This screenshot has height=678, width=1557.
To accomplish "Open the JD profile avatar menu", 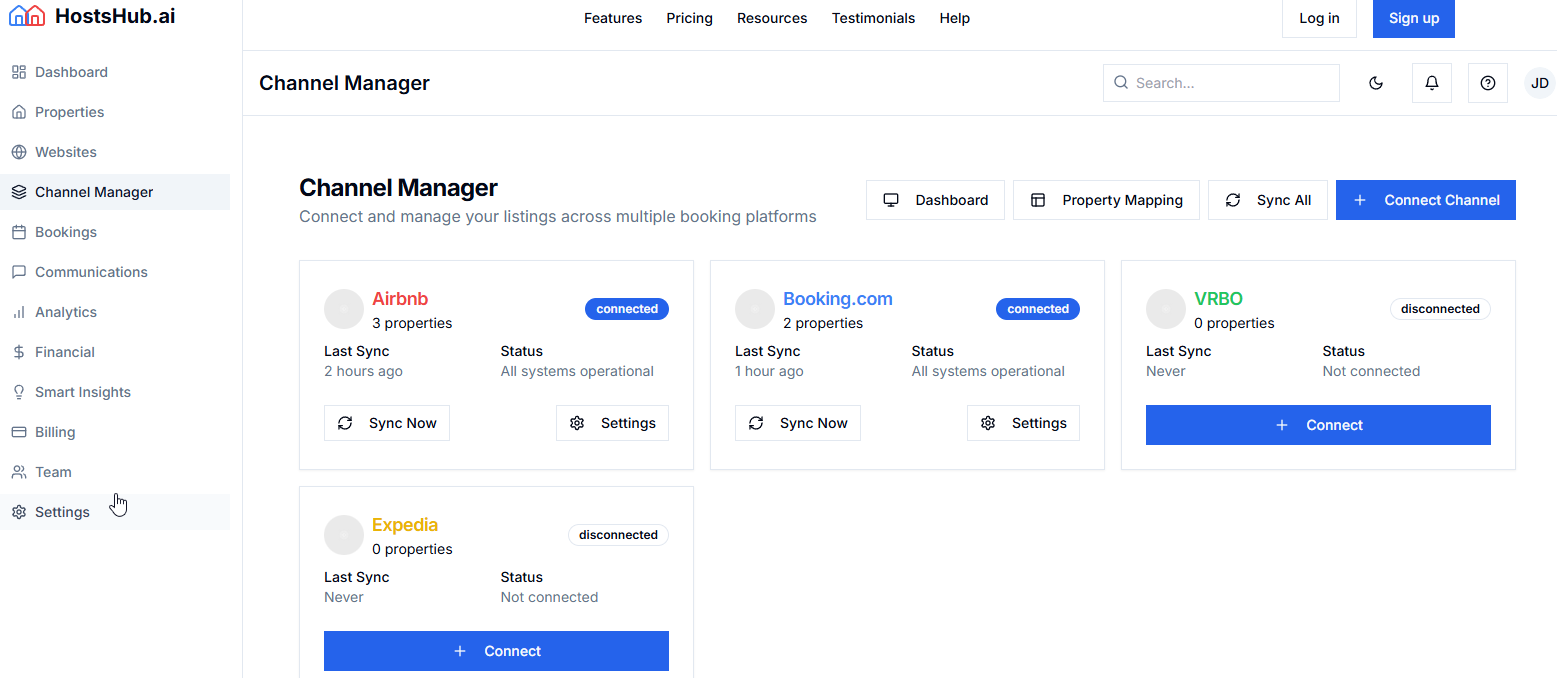I will point(1539,82).
